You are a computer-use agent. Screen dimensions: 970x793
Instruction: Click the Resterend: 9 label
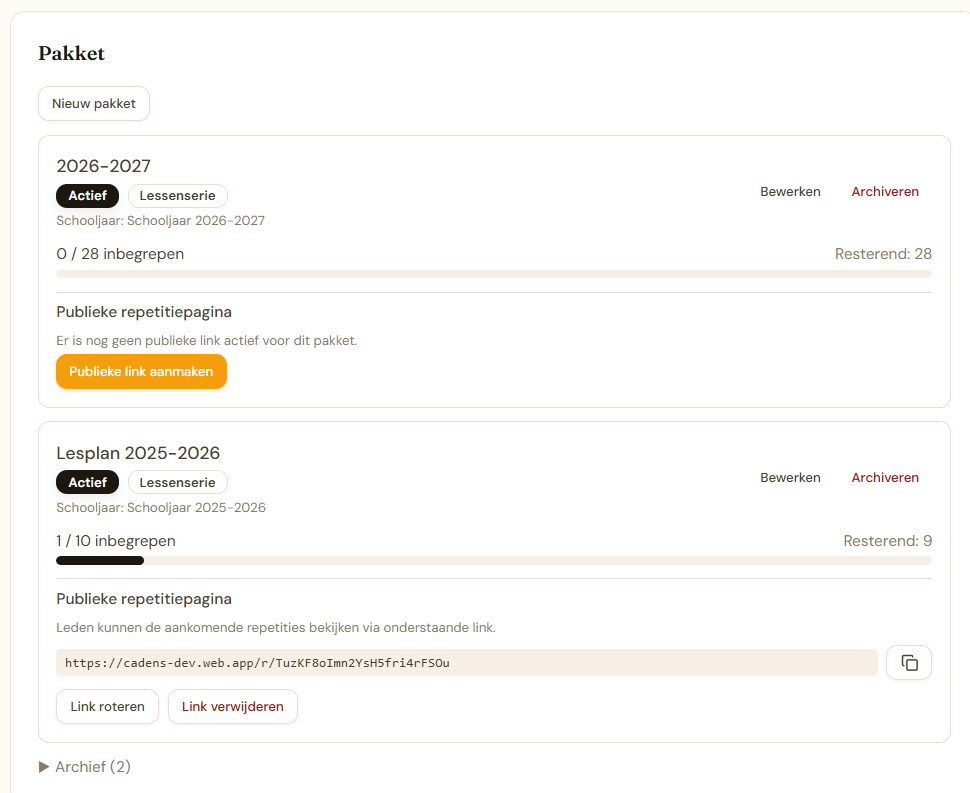[887, 541]
